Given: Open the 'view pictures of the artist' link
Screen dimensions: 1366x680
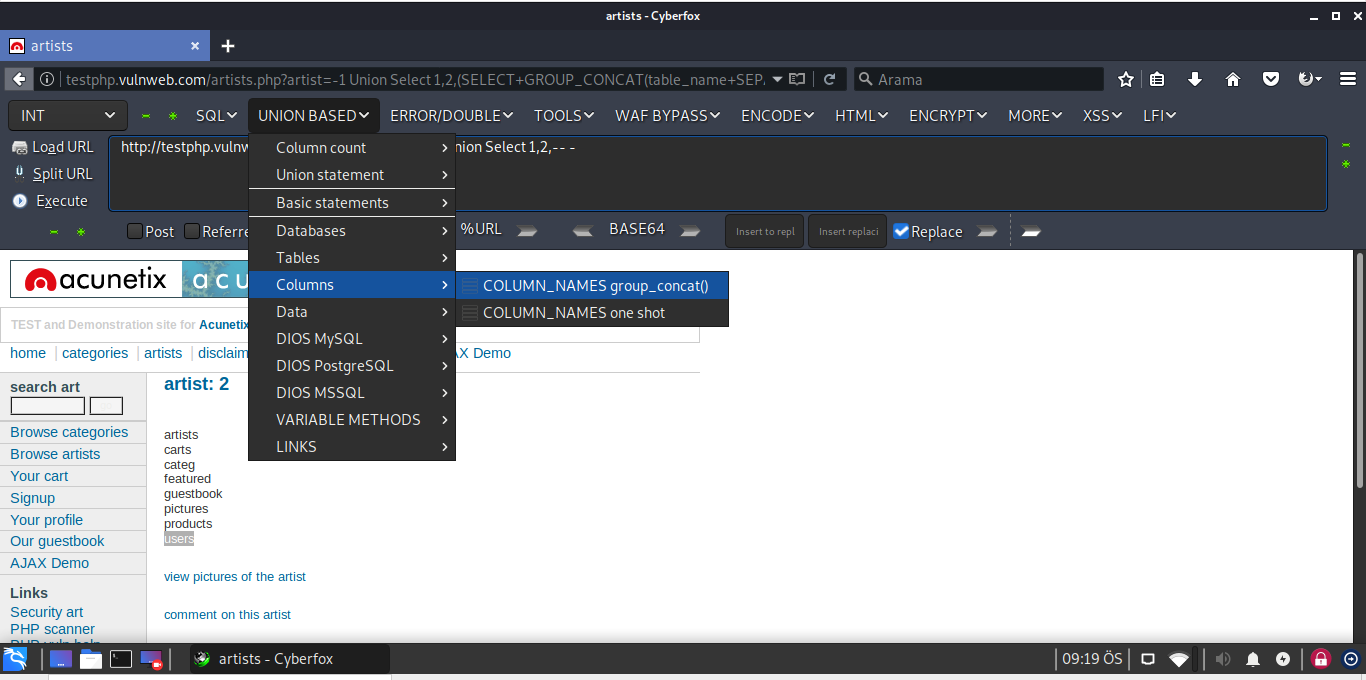Looking at the screenshot, I should [x=235, y=577].
